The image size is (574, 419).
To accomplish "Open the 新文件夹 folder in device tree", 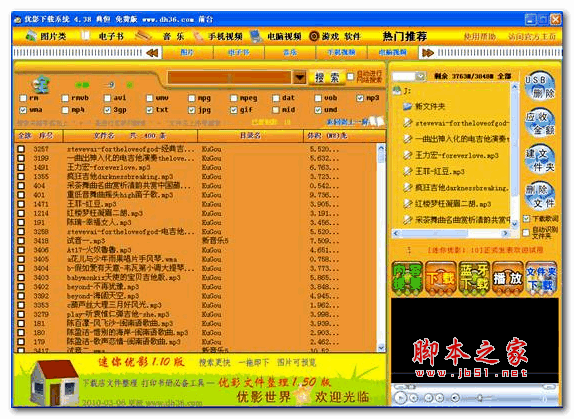I will click(425, 106).
